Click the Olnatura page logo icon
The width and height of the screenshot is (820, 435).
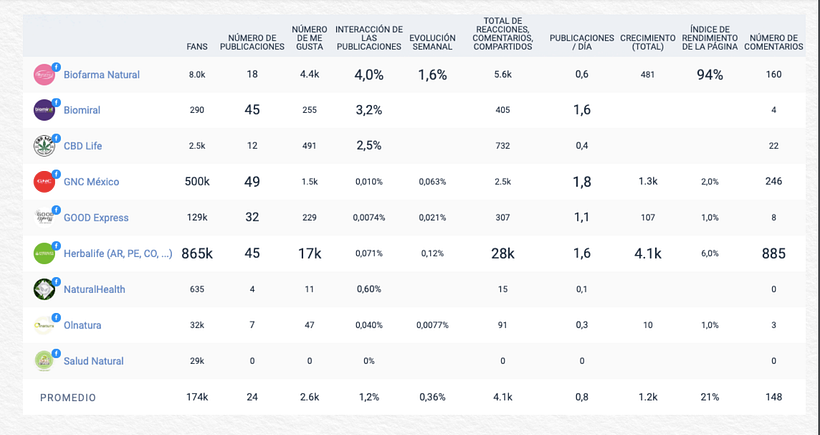tap(44, 325)
